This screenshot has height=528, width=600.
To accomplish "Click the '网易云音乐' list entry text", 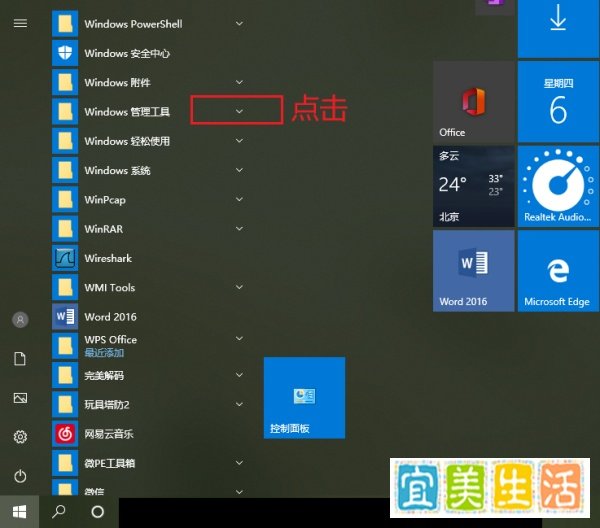I will pos(109,434).
